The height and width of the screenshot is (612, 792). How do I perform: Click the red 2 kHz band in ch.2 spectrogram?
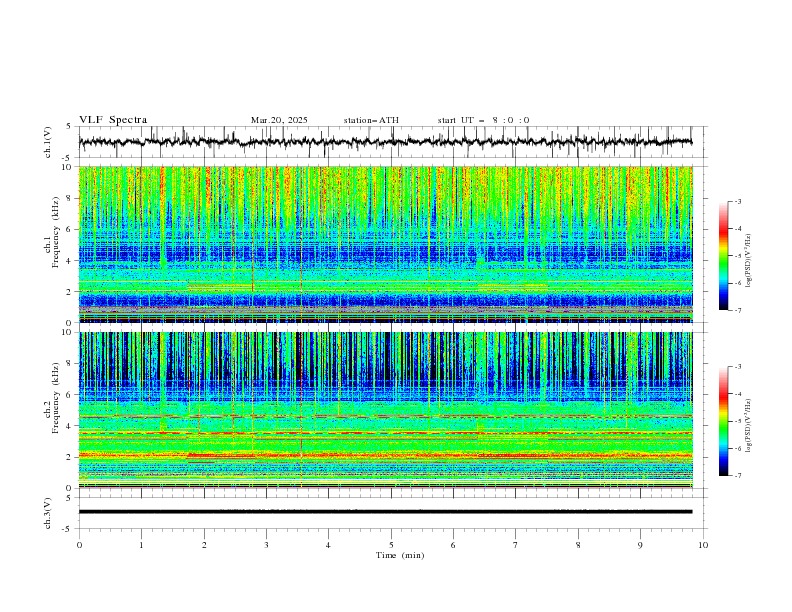click(x=385, y=455)
